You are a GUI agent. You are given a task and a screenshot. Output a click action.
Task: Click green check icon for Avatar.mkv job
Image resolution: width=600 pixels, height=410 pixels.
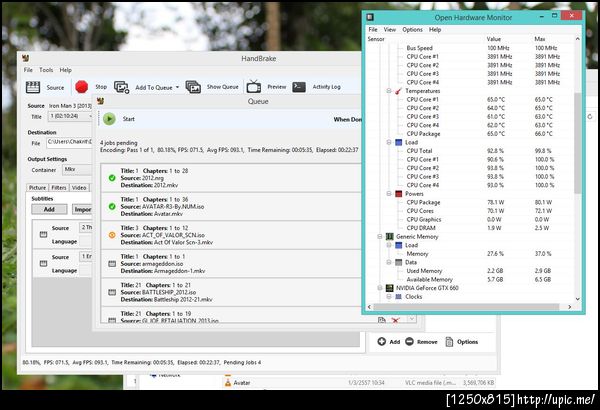click(112, 207)
